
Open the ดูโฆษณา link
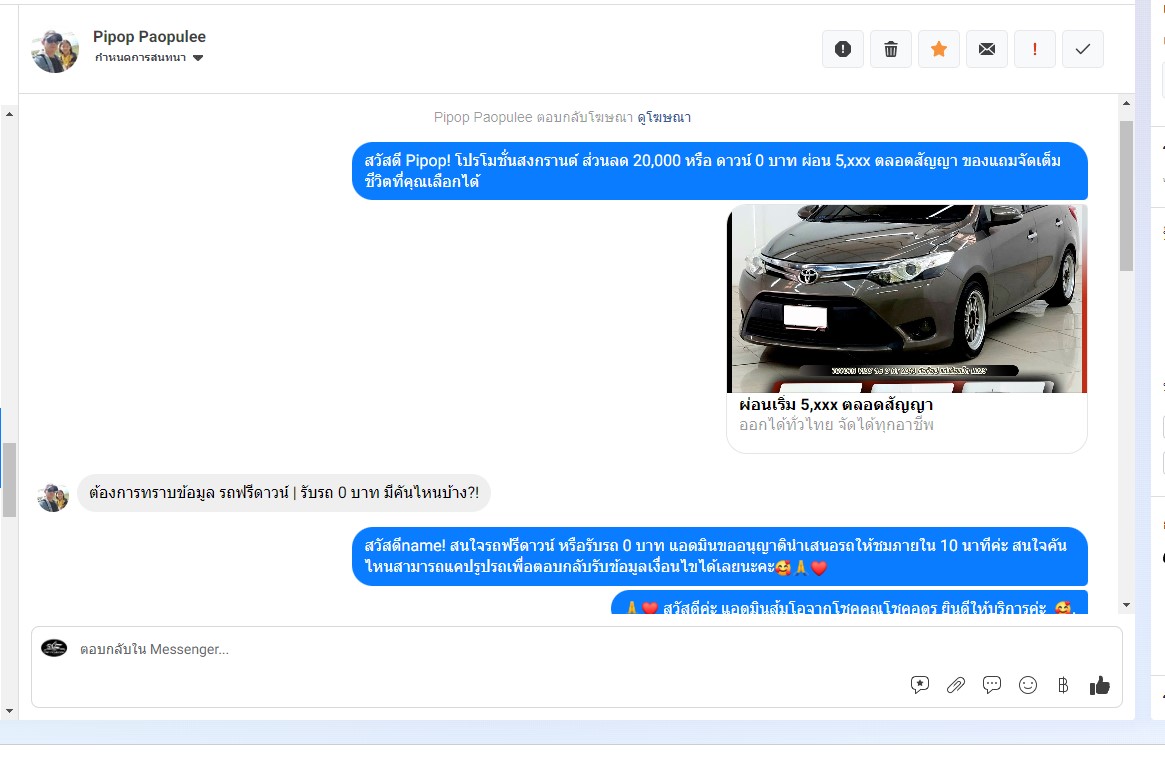click(x=663, y=117)
